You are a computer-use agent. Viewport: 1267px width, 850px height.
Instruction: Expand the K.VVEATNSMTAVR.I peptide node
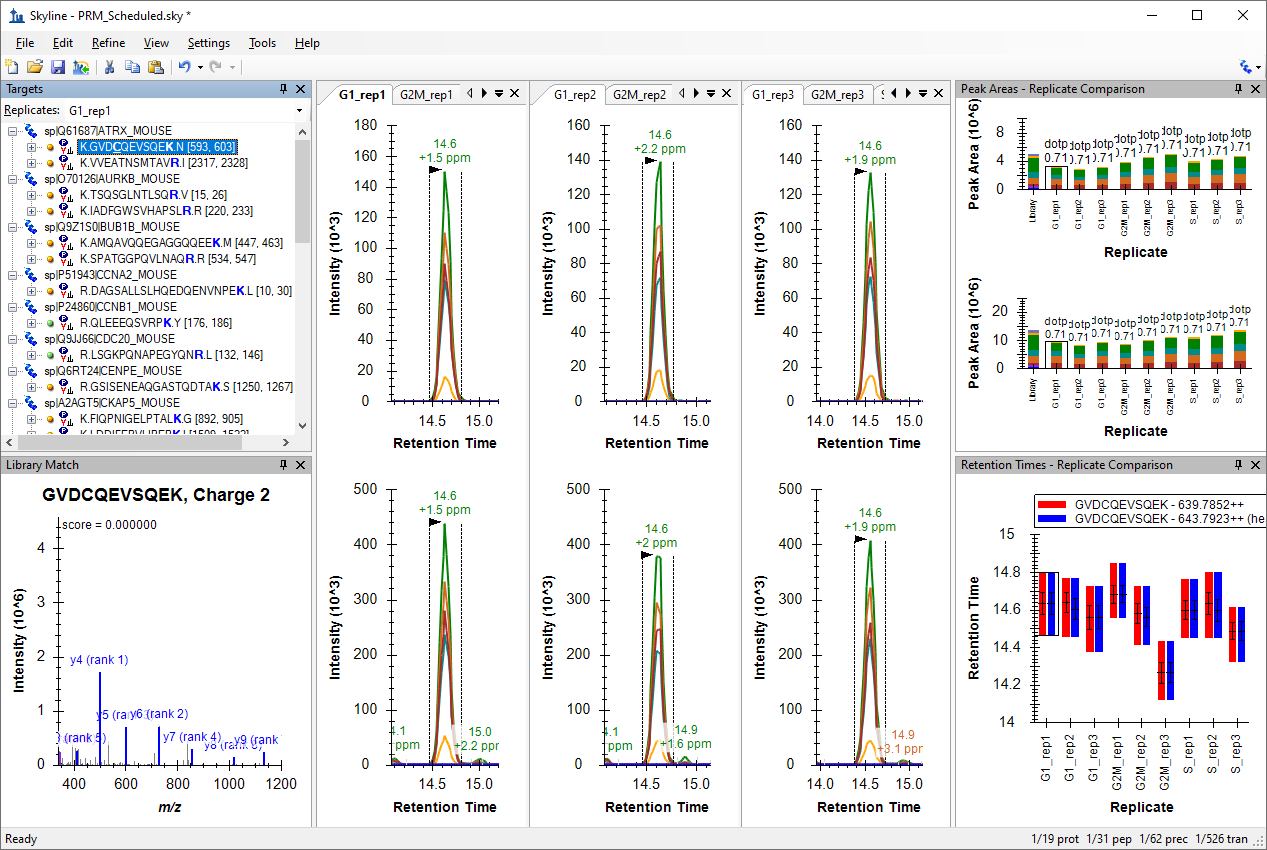pyautogui.click(x=31, y=163)
